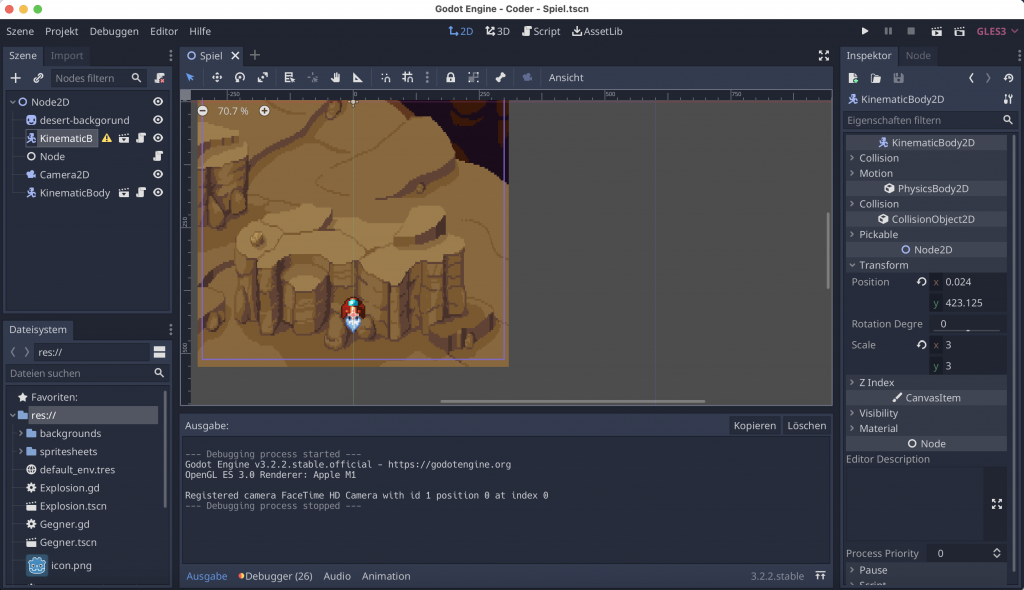Screen dimensions: 1024x590
Task: Click the Löschen button in output panel
Action: pos(806,425)
